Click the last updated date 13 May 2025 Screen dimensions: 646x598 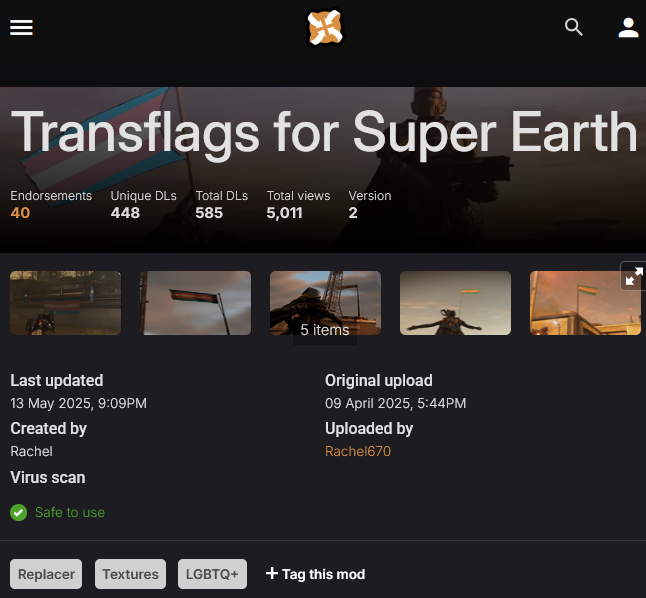pyautogui.click(x=78, y=403)
